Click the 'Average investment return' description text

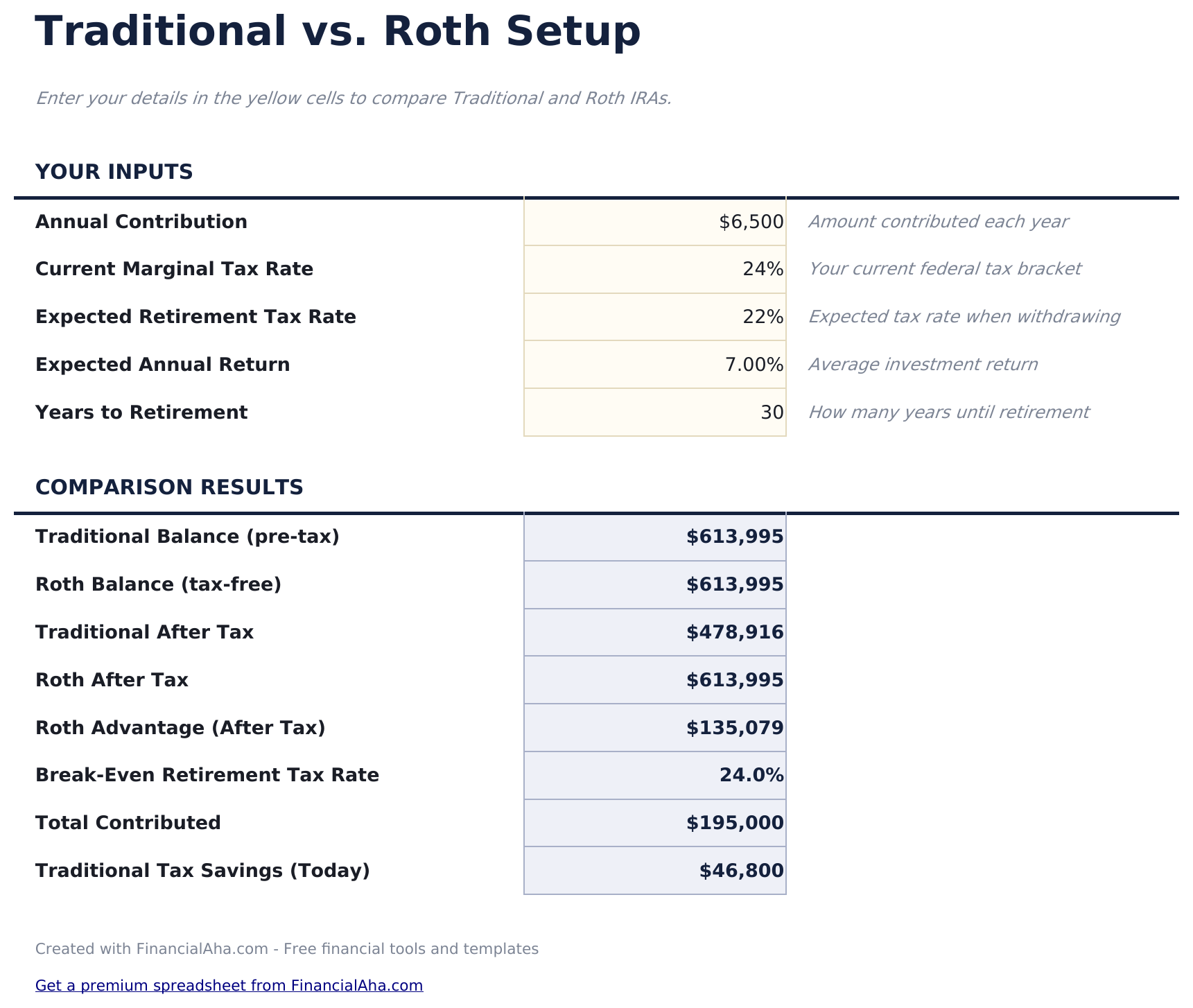[x=923, y=365]
